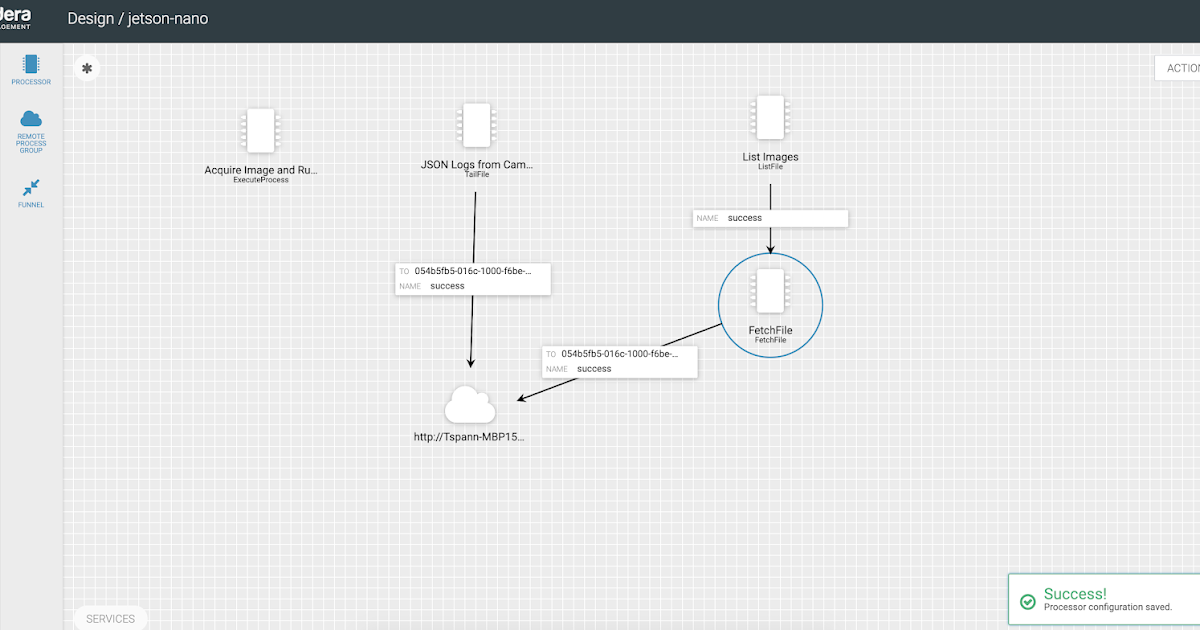Viewport: 1200px width, 630px height.
Task: Click the http://Tspann-MBP15 URL label
Action: pos(468,436)
